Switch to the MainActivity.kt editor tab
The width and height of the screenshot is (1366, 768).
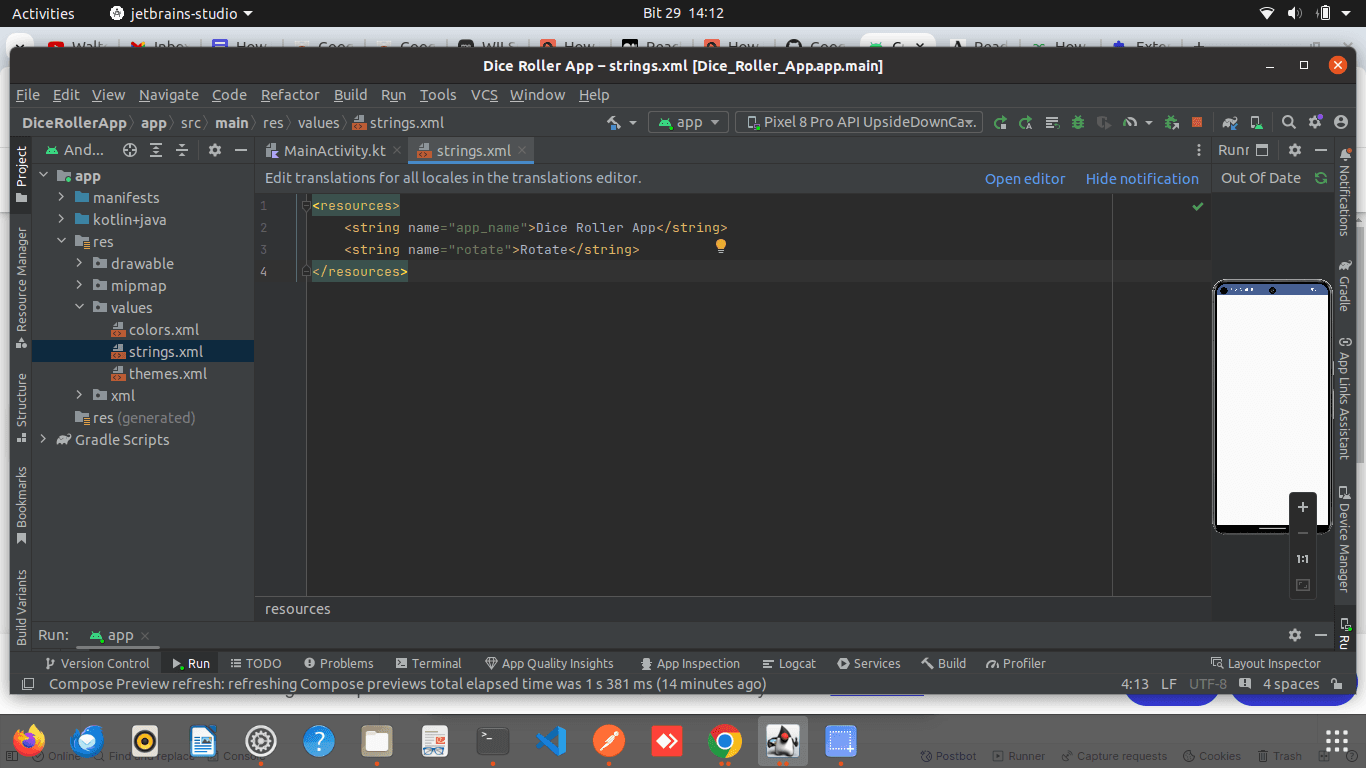[x=334, y=151]
